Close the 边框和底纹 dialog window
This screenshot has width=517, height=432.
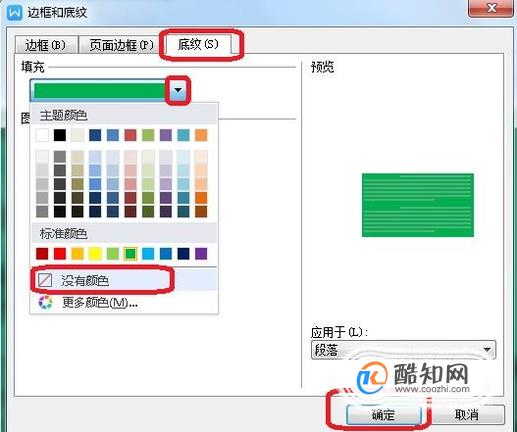[x=491, y=7]
